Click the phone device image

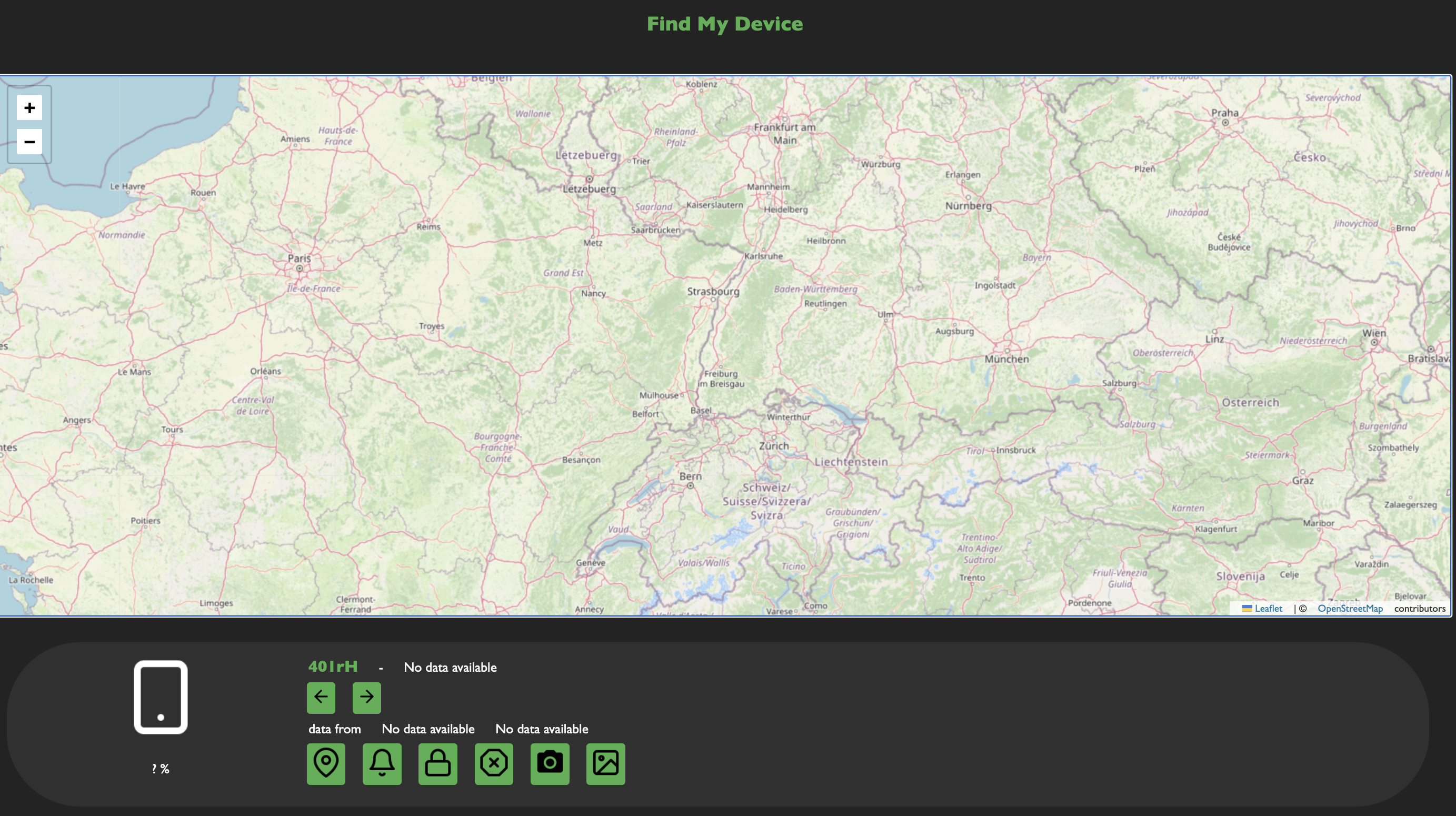tap(161, 697)
